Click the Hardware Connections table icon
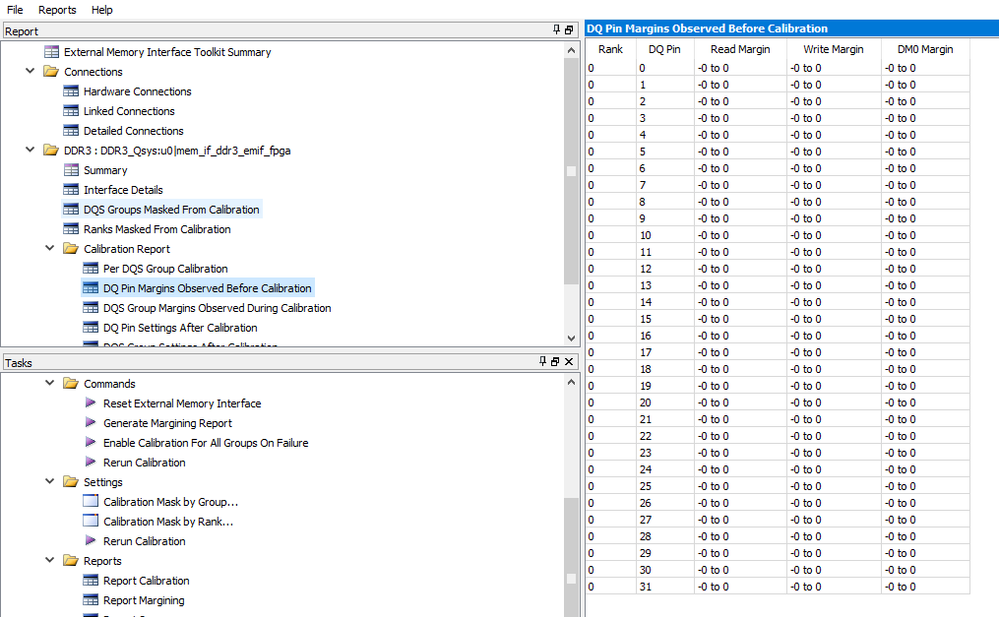Image resolution: width=999 pixels, height=617 pixels. click(x=71, y=92)
